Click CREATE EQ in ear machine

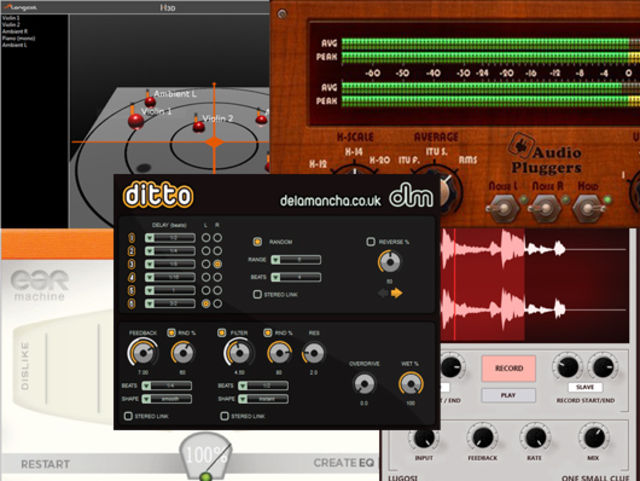tap(344, 463)
